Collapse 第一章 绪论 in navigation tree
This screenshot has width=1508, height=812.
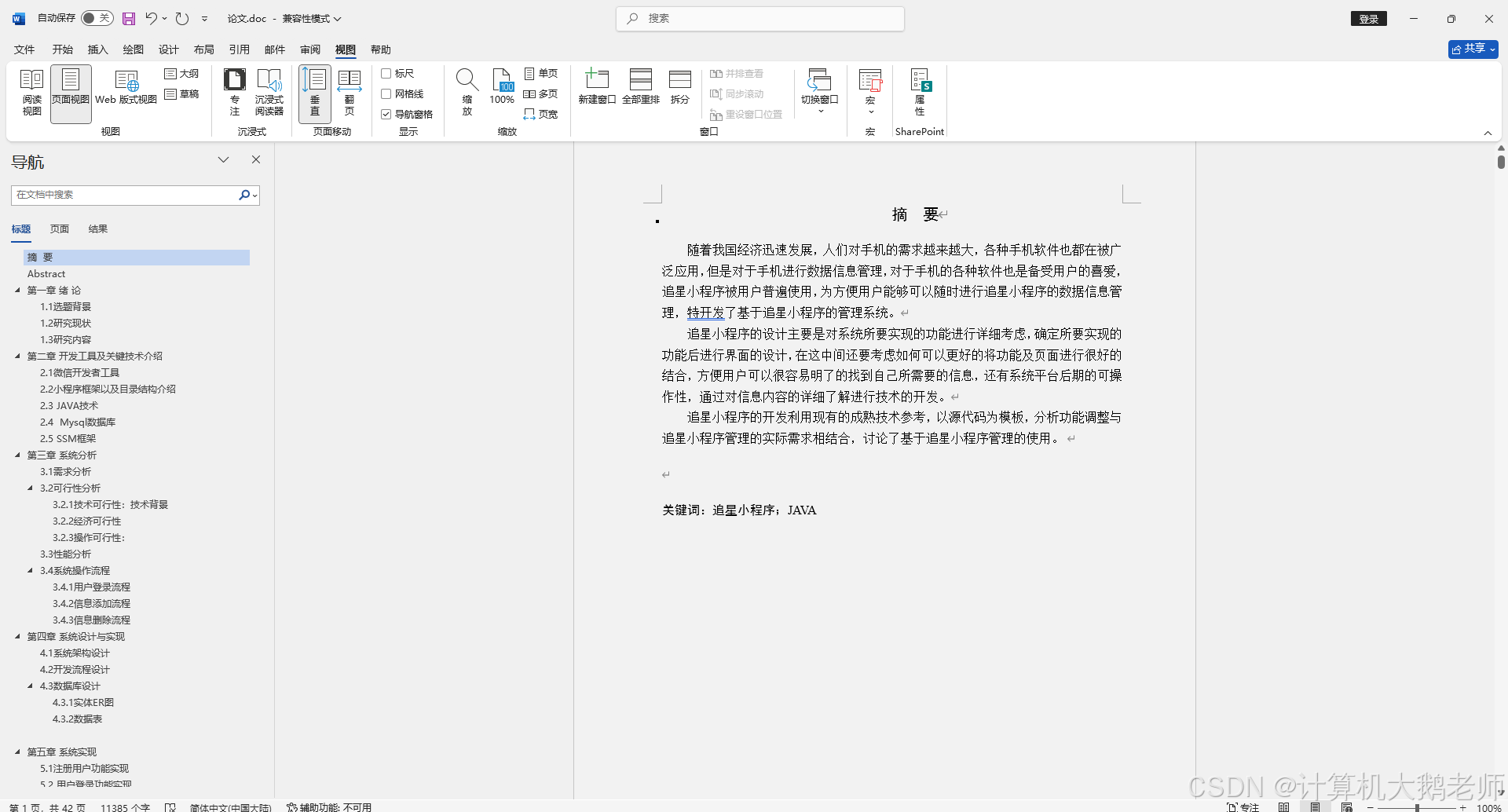(x=17, y=291)
